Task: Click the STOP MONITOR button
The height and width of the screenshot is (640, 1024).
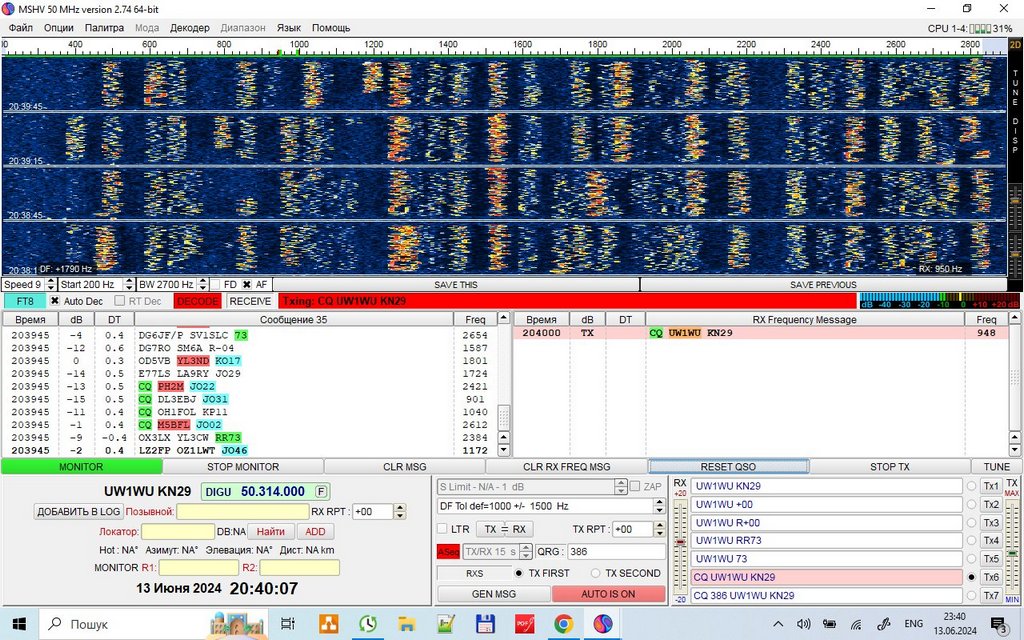Action: point(243,466)
